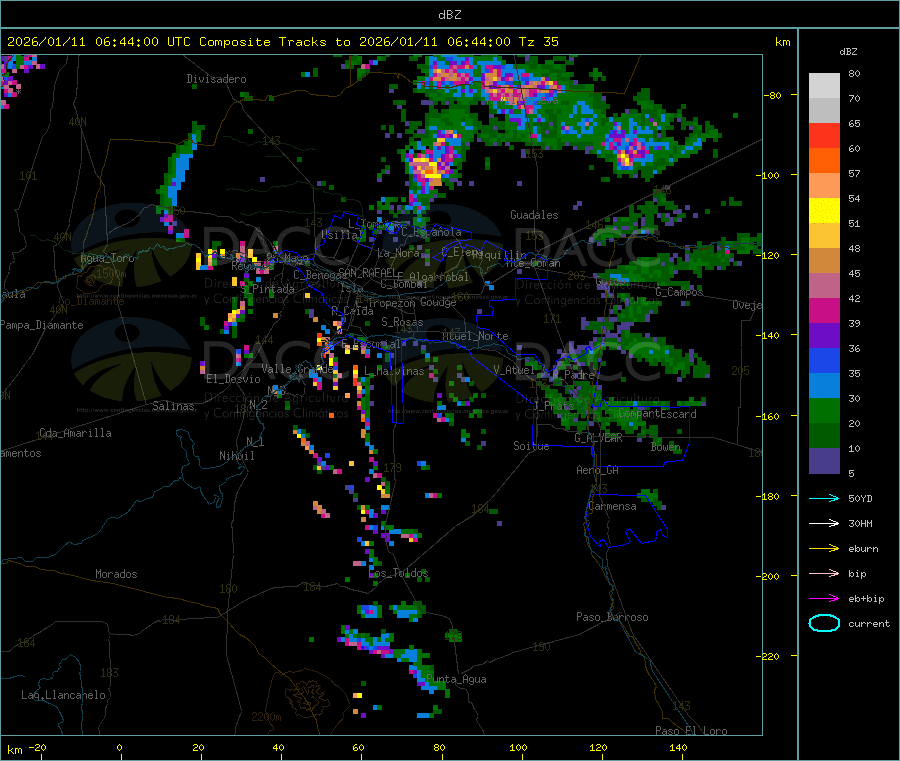Screen dimensions: 900x761
Task: Click the Morados map label
Action: 116,574
